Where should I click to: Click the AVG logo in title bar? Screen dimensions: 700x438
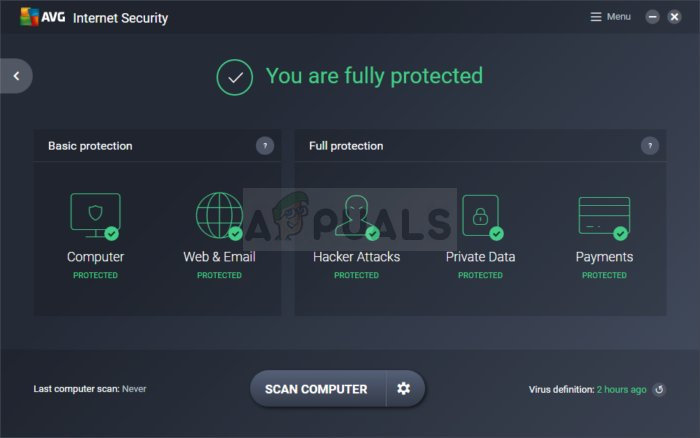click(x=43, y=17)
